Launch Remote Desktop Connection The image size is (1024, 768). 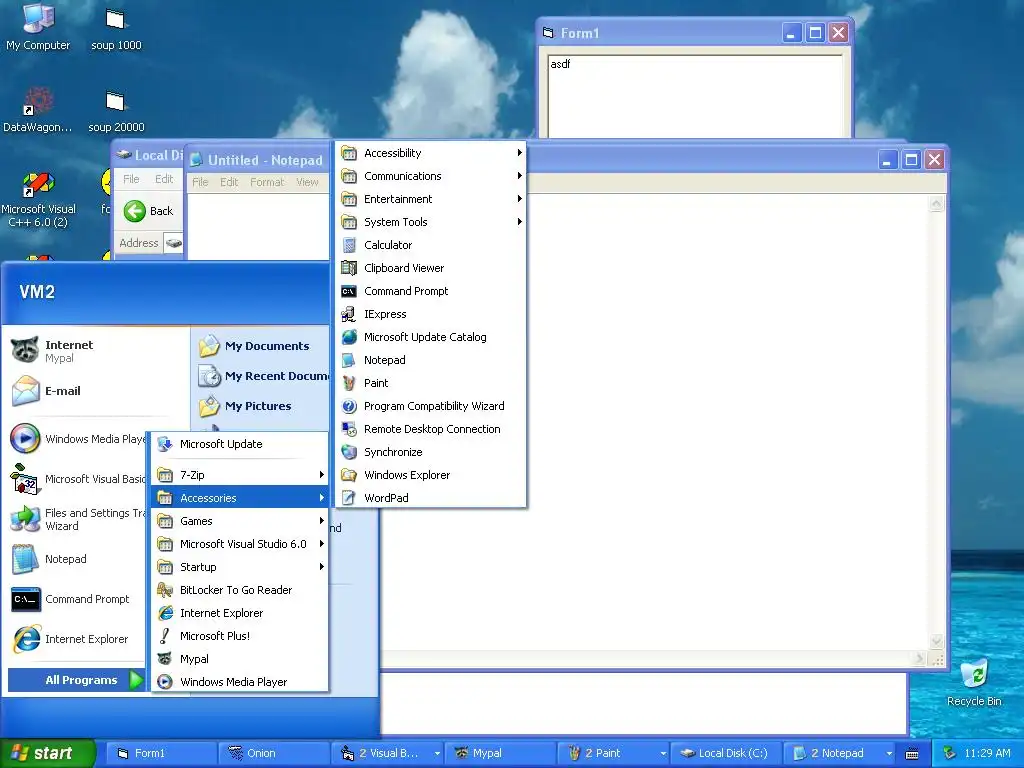tap(431, 429)
